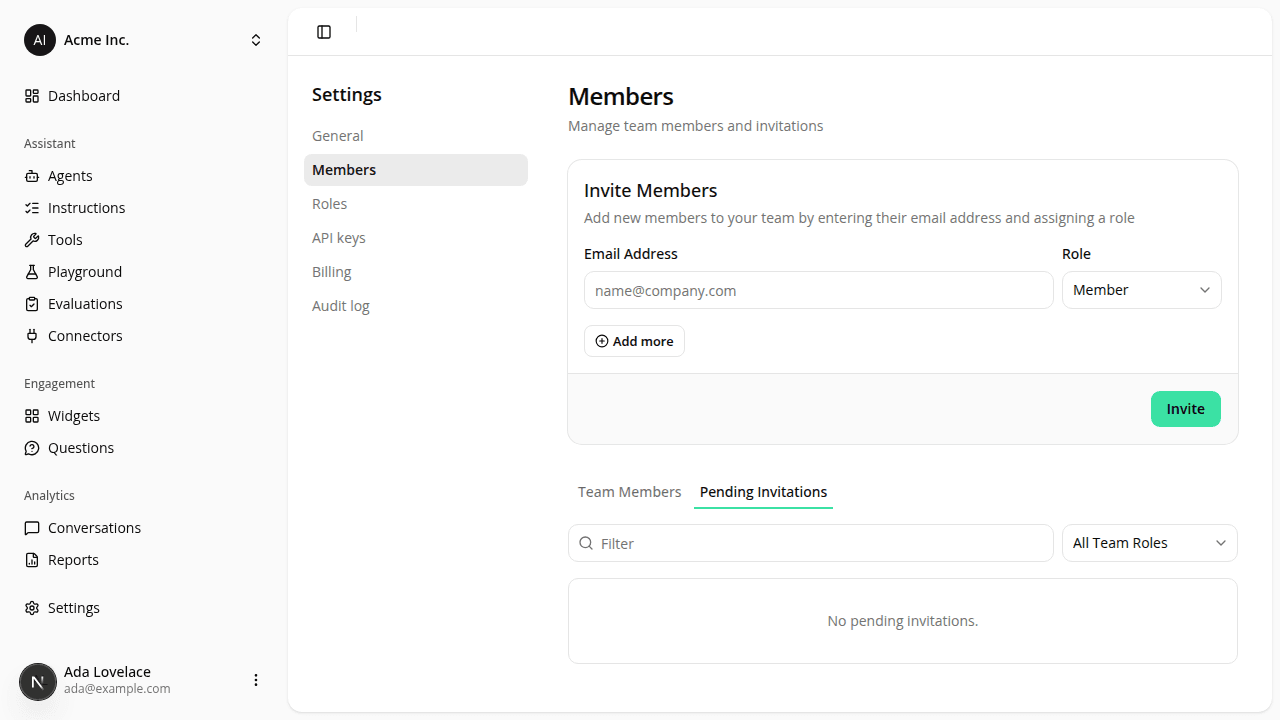Image resolution: width=1280 pixels, height=720 pixels.
Task: Open user menu three-dot icon
Action: (256, 680)
